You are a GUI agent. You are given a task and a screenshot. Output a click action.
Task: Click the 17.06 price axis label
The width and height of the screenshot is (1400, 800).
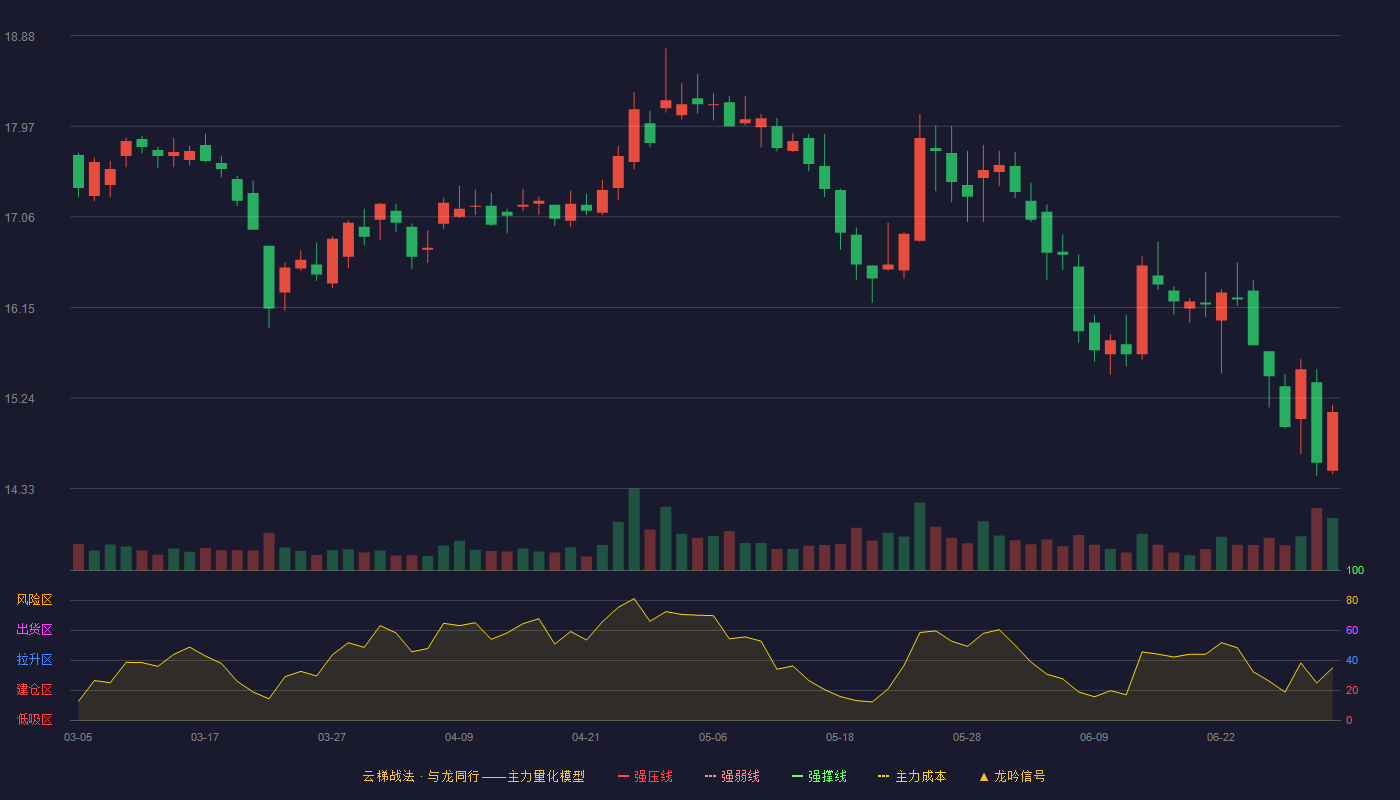(19, 218)
